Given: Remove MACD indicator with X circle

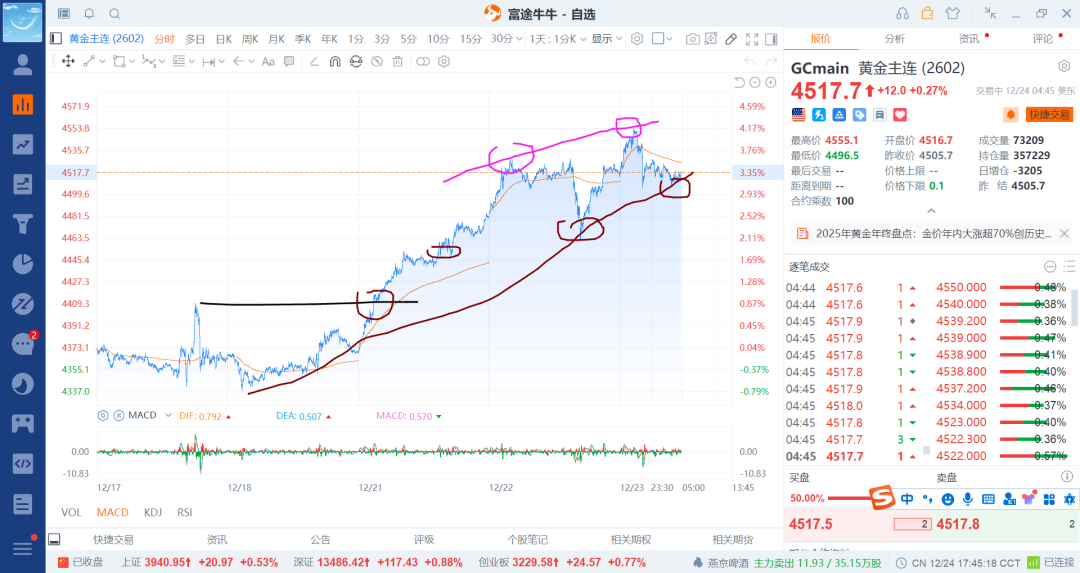Looking at the screenshot, I should point(118,415).
